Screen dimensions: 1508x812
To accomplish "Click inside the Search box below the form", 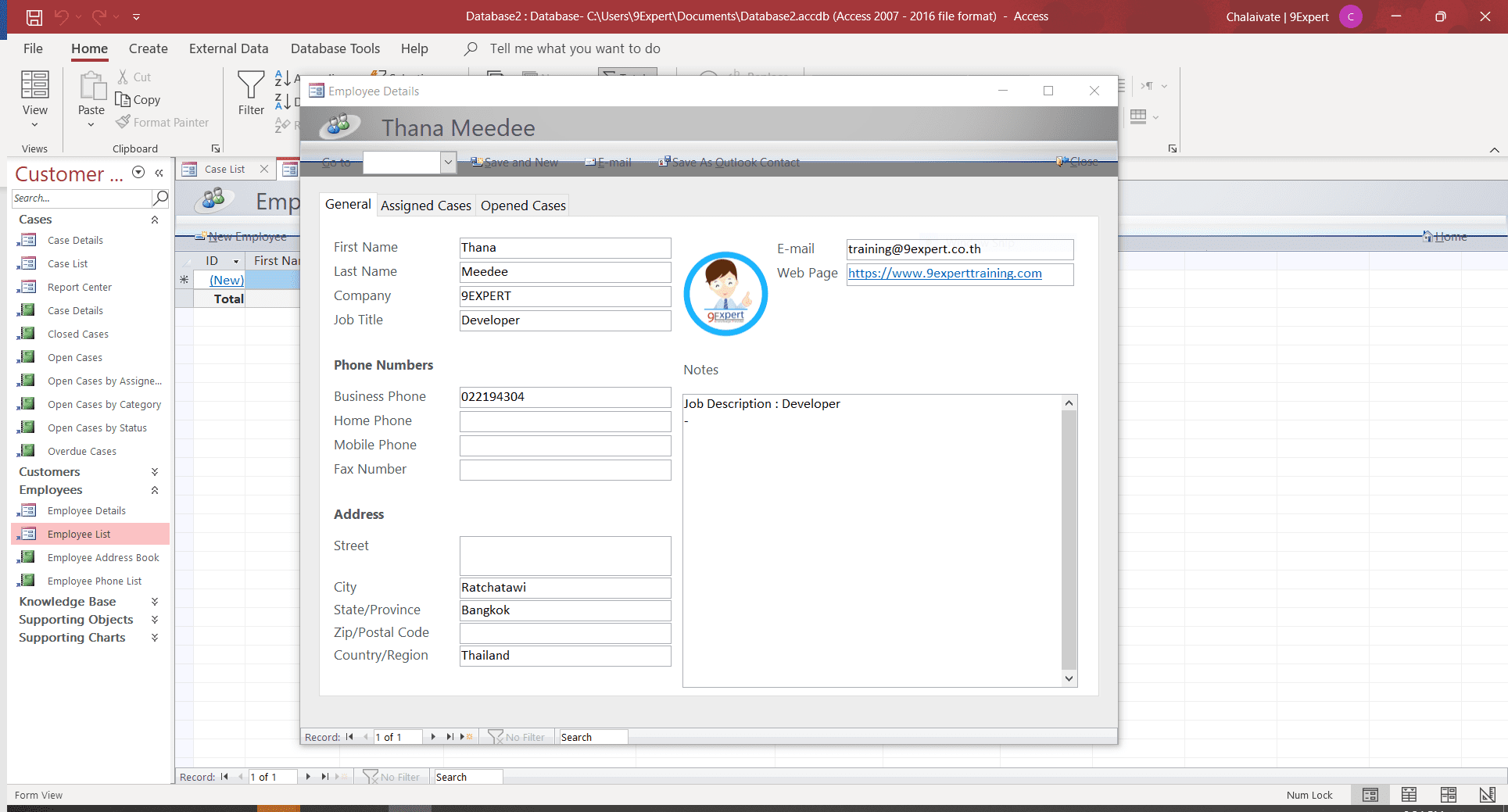I will 467,776.
